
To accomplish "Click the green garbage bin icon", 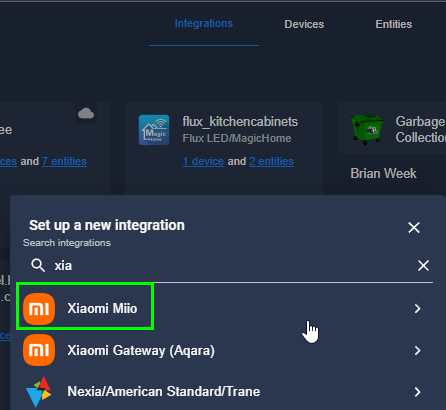I will pyautogui.click(x=367, y=129).
